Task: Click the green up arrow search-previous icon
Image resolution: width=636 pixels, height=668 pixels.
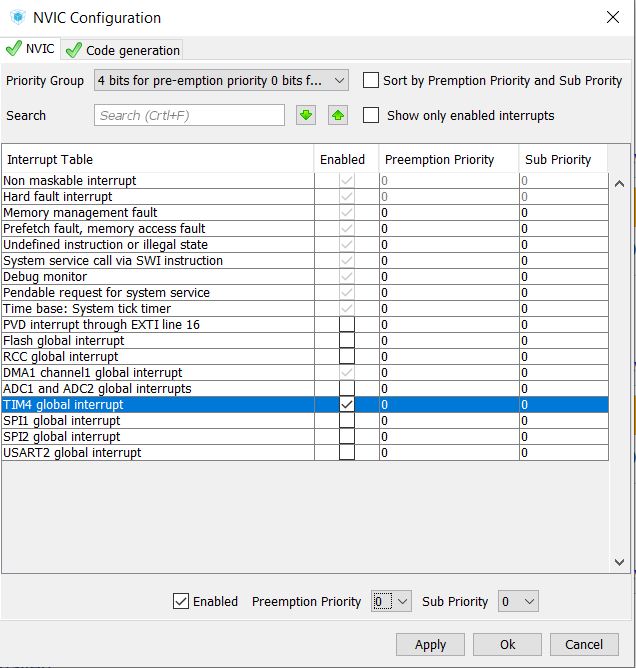Action: click(338, 115)
